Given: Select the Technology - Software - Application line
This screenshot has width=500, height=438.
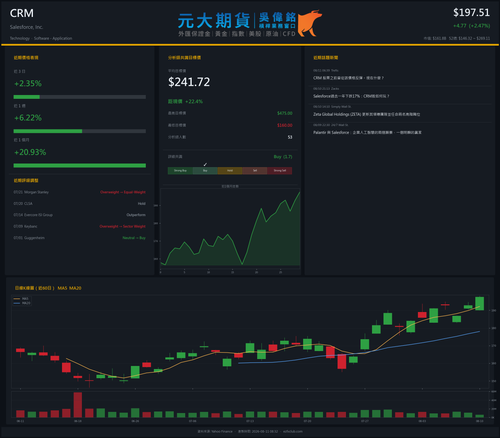Looking at the screenshot, I should (41, 38).
